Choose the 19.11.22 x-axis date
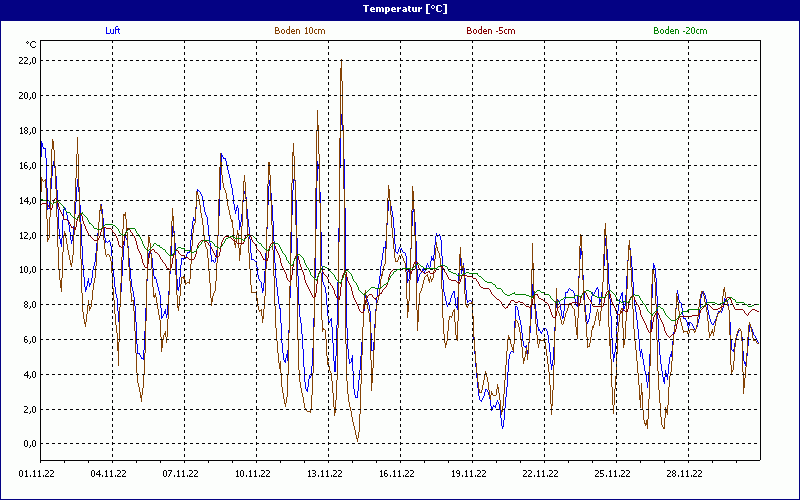The image size is (800, 500). coord(468,475)
